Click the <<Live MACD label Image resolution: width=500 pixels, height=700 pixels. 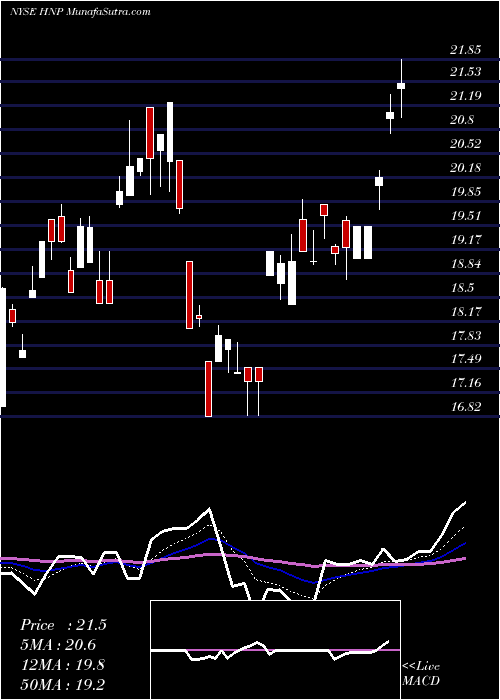pos(421,674)
